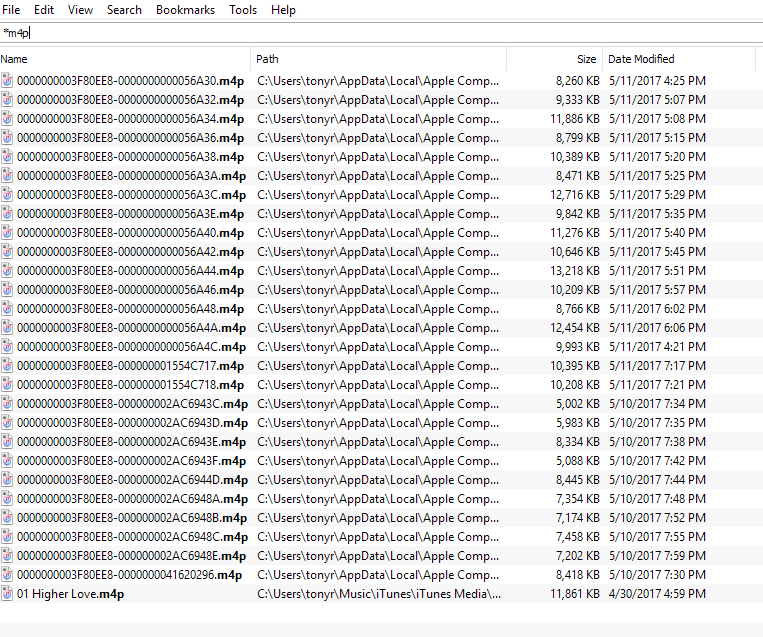The height and width of the screenshot is (637, 763).
Task: Click size value 12,716 KB
Action: [x=575, y=195]
